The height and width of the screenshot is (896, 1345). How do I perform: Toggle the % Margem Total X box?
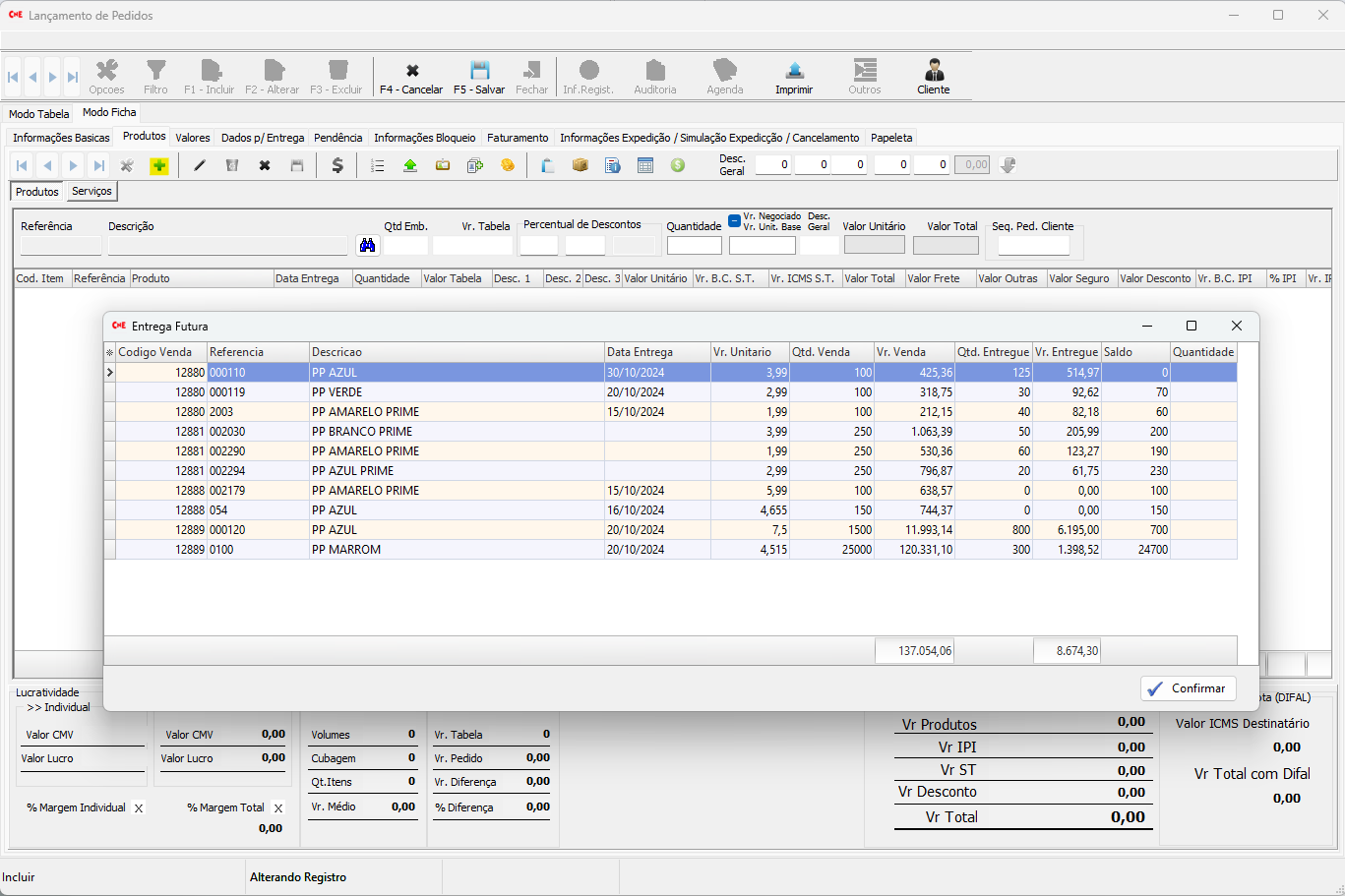278,808
